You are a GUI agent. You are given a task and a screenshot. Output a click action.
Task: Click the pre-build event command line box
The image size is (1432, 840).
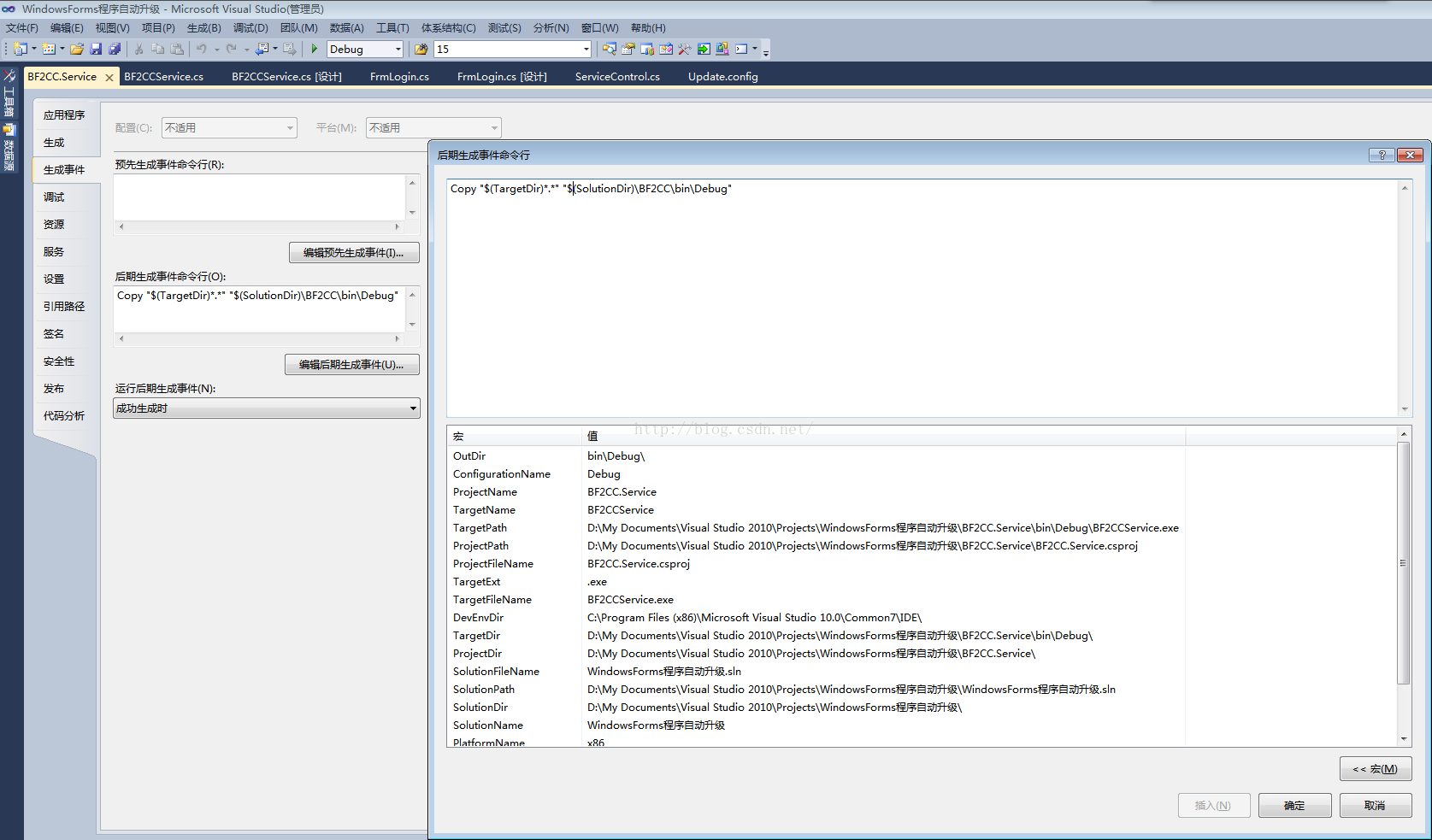point(259,197)
